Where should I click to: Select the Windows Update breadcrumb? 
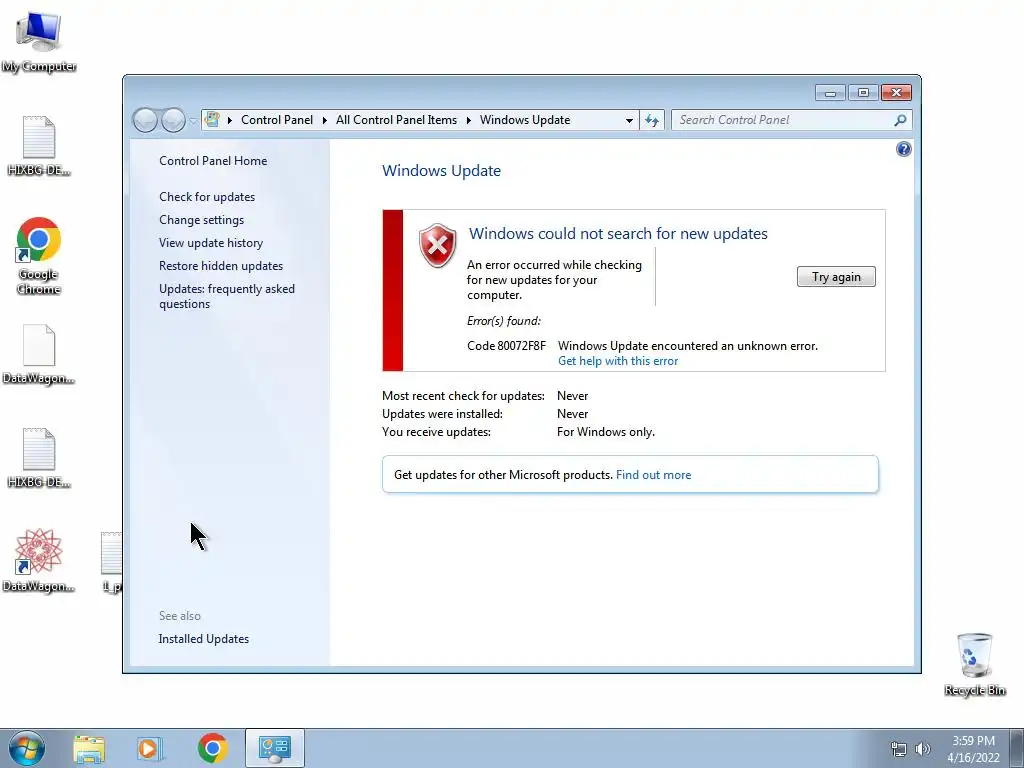[525, 120]
